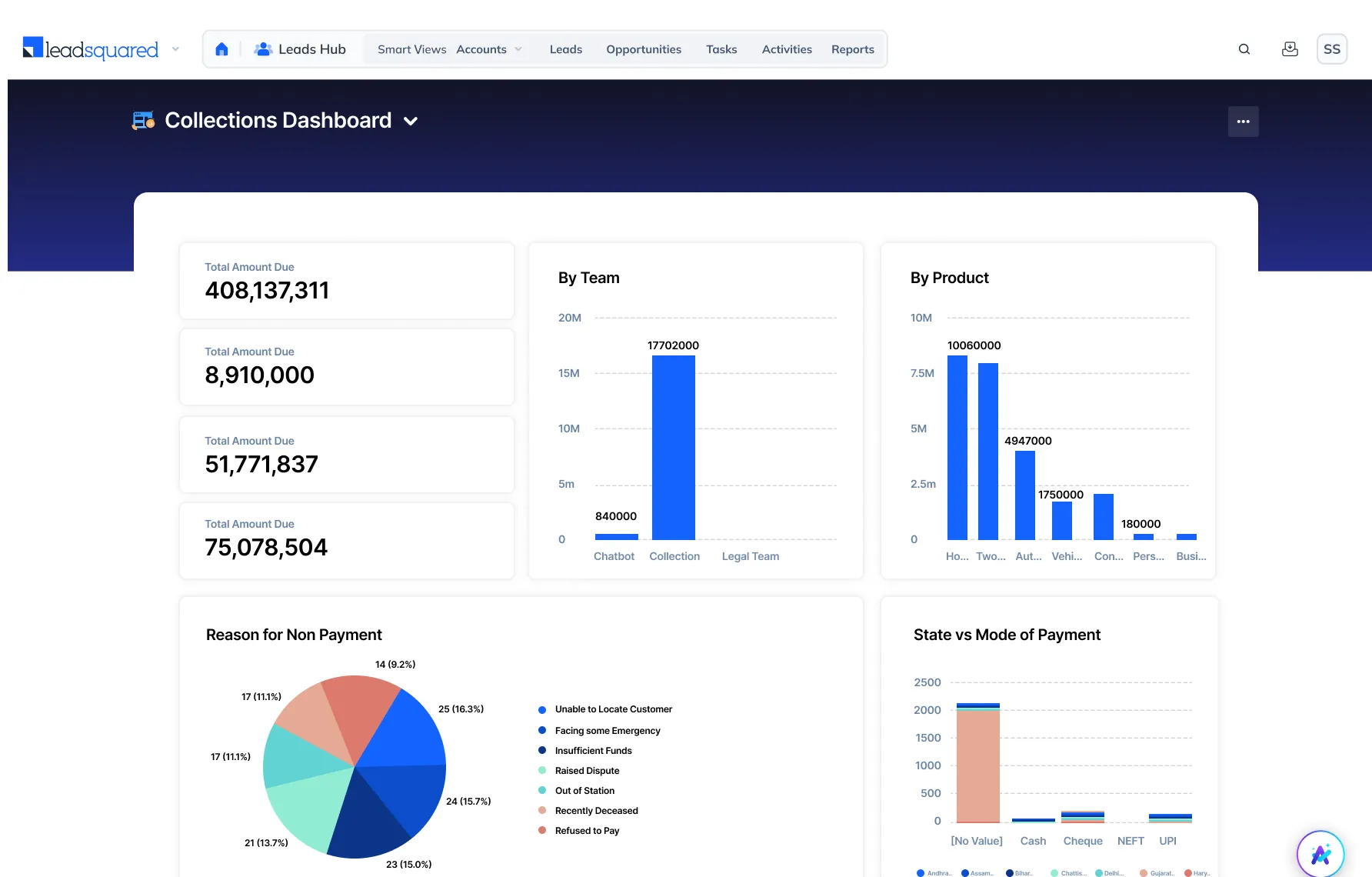Click the download inbox icon

tap(1290, 49)
